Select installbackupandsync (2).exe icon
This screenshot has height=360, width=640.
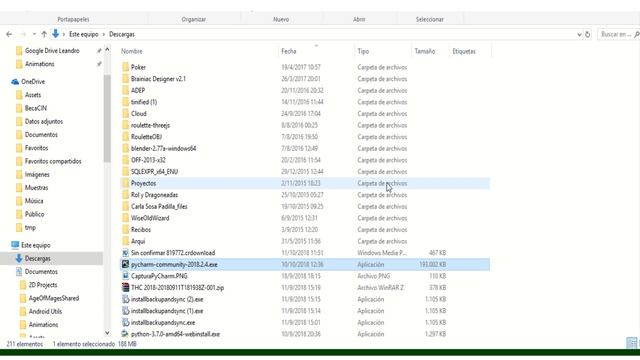(x=125, y=299)
